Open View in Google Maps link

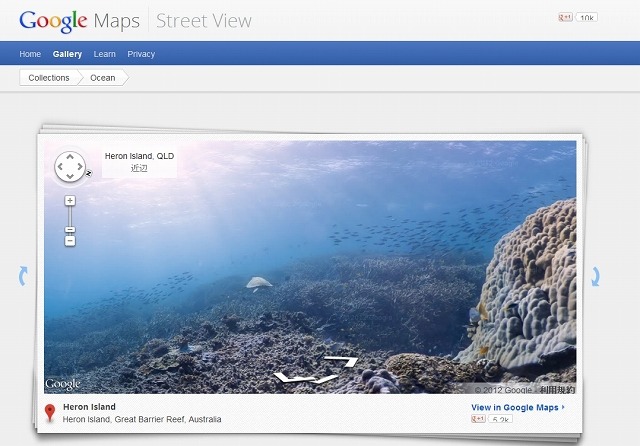point(518,407)
